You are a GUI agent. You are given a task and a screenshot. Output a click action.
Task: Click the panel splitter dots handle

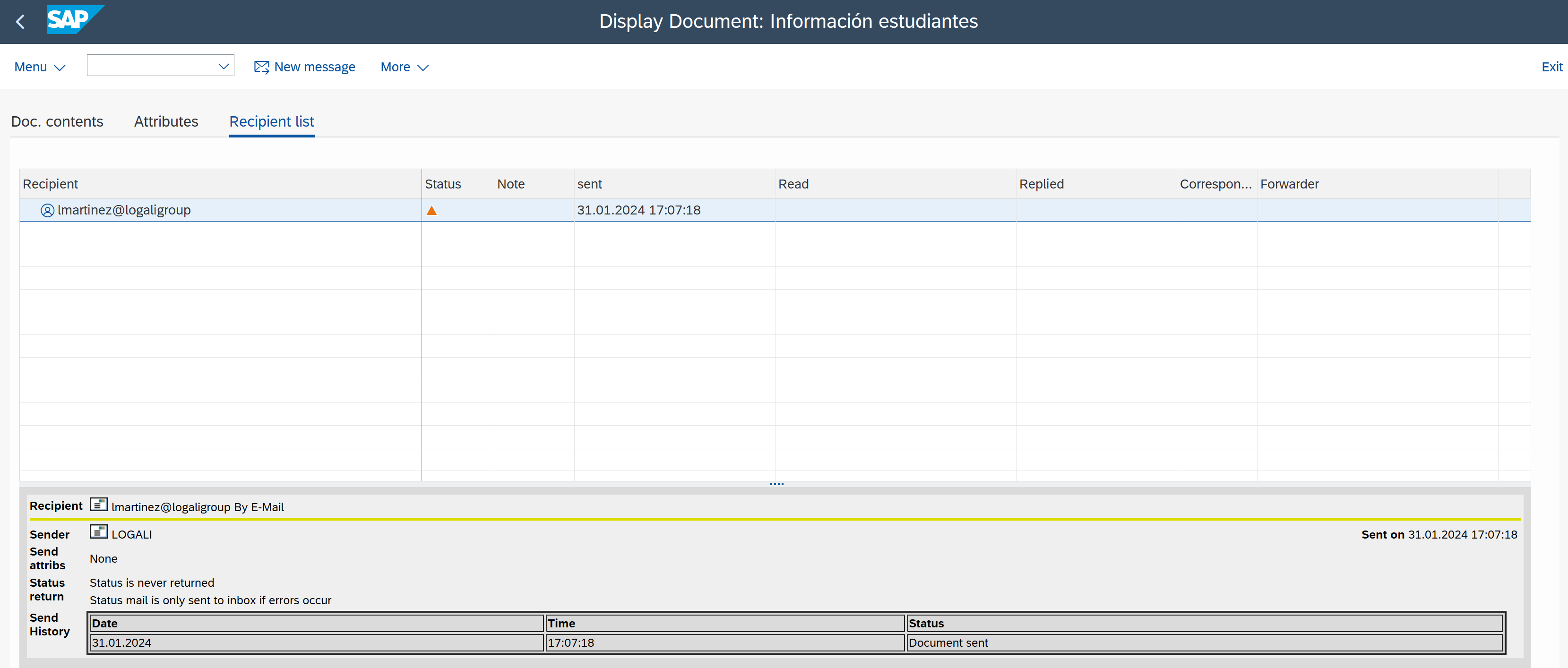(776, 484)
